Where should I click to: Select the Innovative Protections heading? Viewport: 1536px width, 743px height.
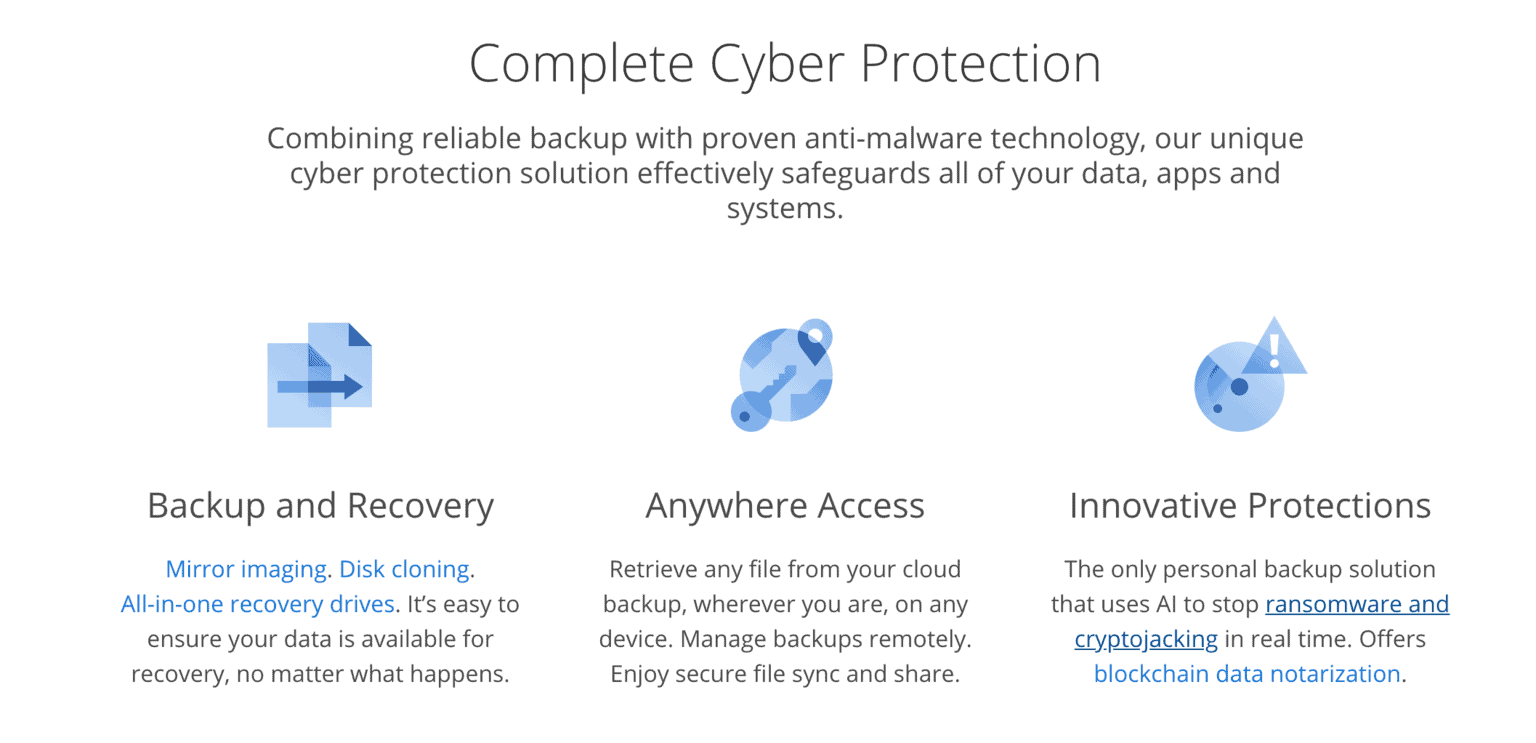1250,506
